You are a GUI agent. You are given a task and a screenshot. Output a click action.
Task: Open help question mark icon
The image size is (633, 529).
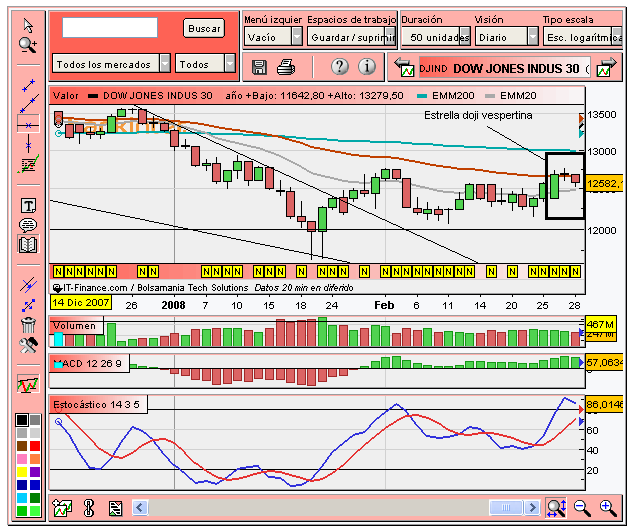point(340,66)
